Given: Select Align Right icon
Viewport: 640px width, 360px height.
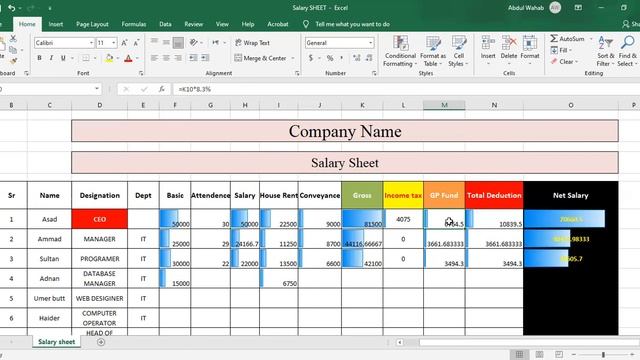Looking at the screenshot, I should (178, 58).
